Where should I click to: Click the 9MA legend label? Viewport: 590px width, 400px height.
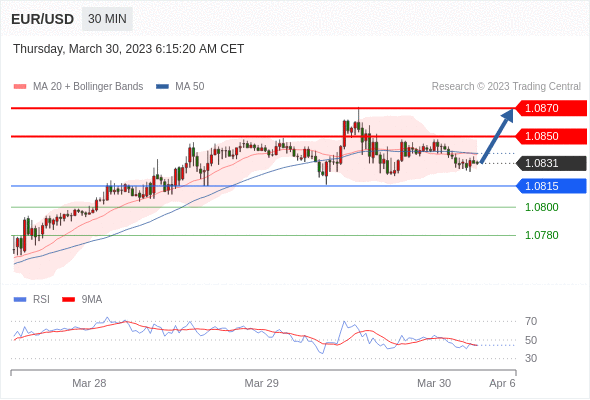[x=92, y=300]
